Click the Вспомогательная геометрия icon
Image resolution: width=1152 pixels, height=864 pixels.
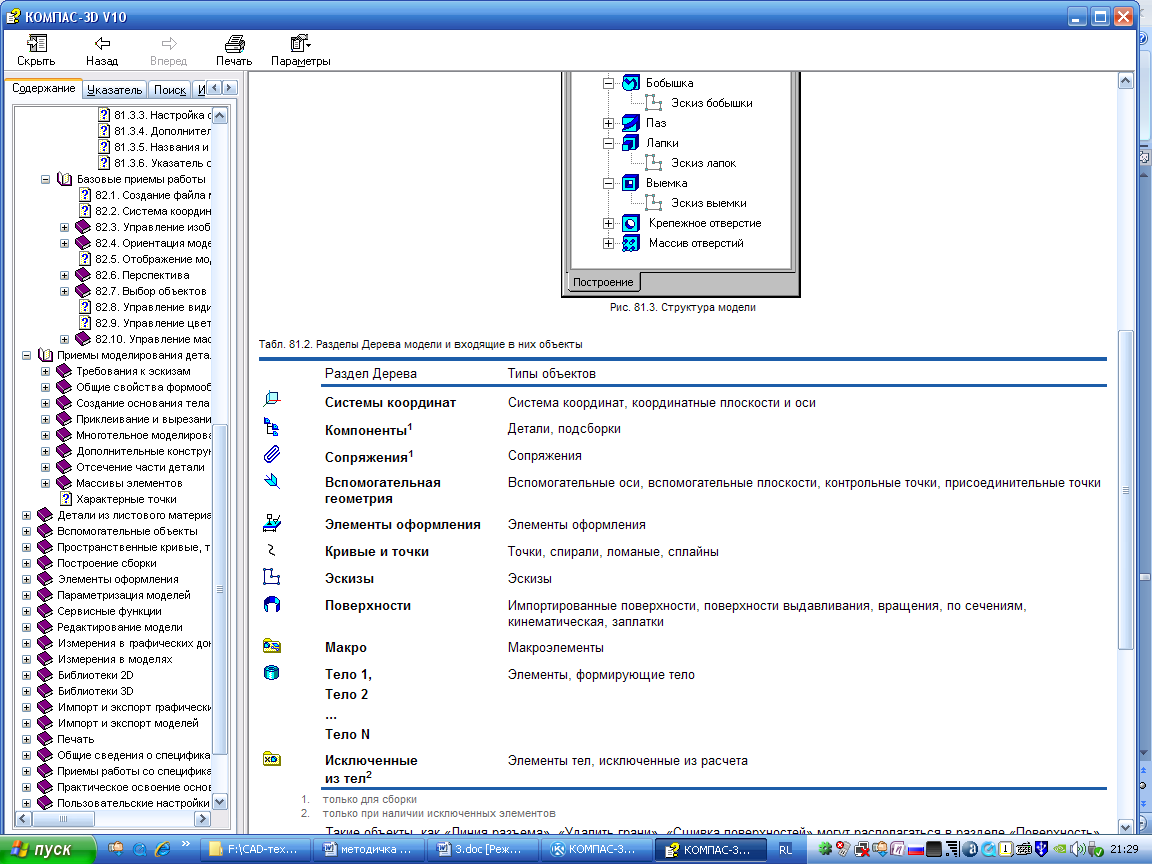[272, 481]
